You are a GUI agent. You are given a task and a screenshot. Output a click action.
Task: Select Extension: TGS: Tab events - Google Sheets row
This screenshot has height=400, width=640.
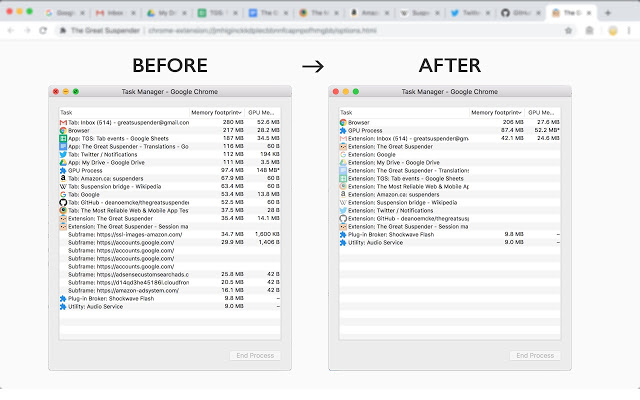(x=450, y=178)
